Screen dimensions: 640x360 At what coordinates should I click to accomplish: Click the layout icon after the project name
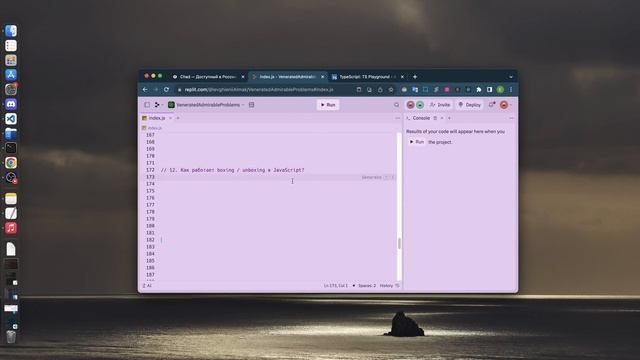point(251,105)
